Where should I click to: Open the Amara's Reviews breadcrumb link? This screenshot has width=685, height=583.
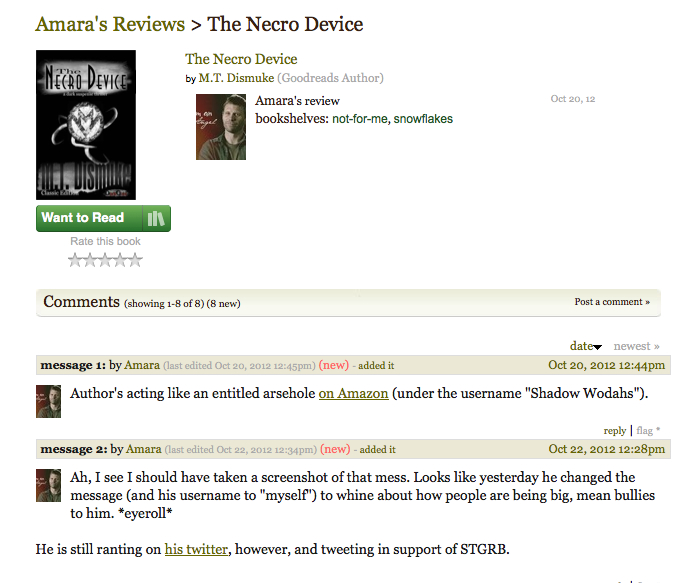point(110,24)
